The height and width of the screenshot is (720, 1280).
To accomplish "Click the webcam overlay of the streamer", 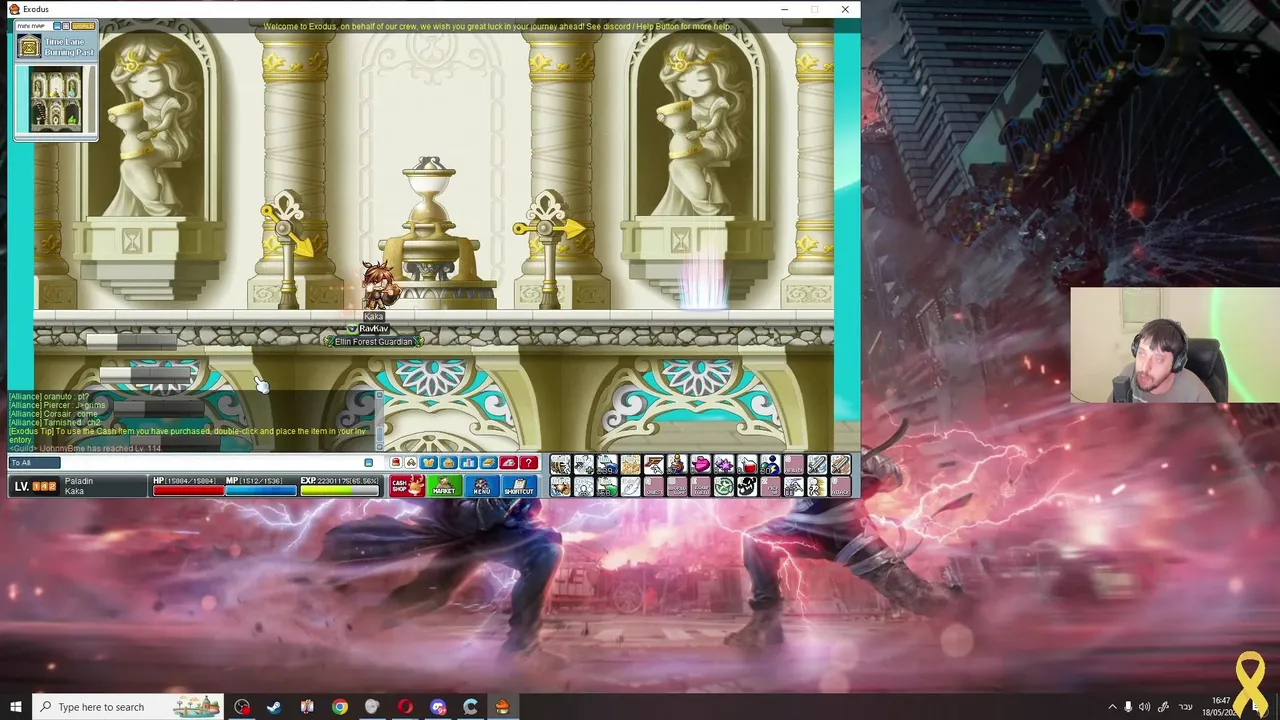I will (1175, 346).
